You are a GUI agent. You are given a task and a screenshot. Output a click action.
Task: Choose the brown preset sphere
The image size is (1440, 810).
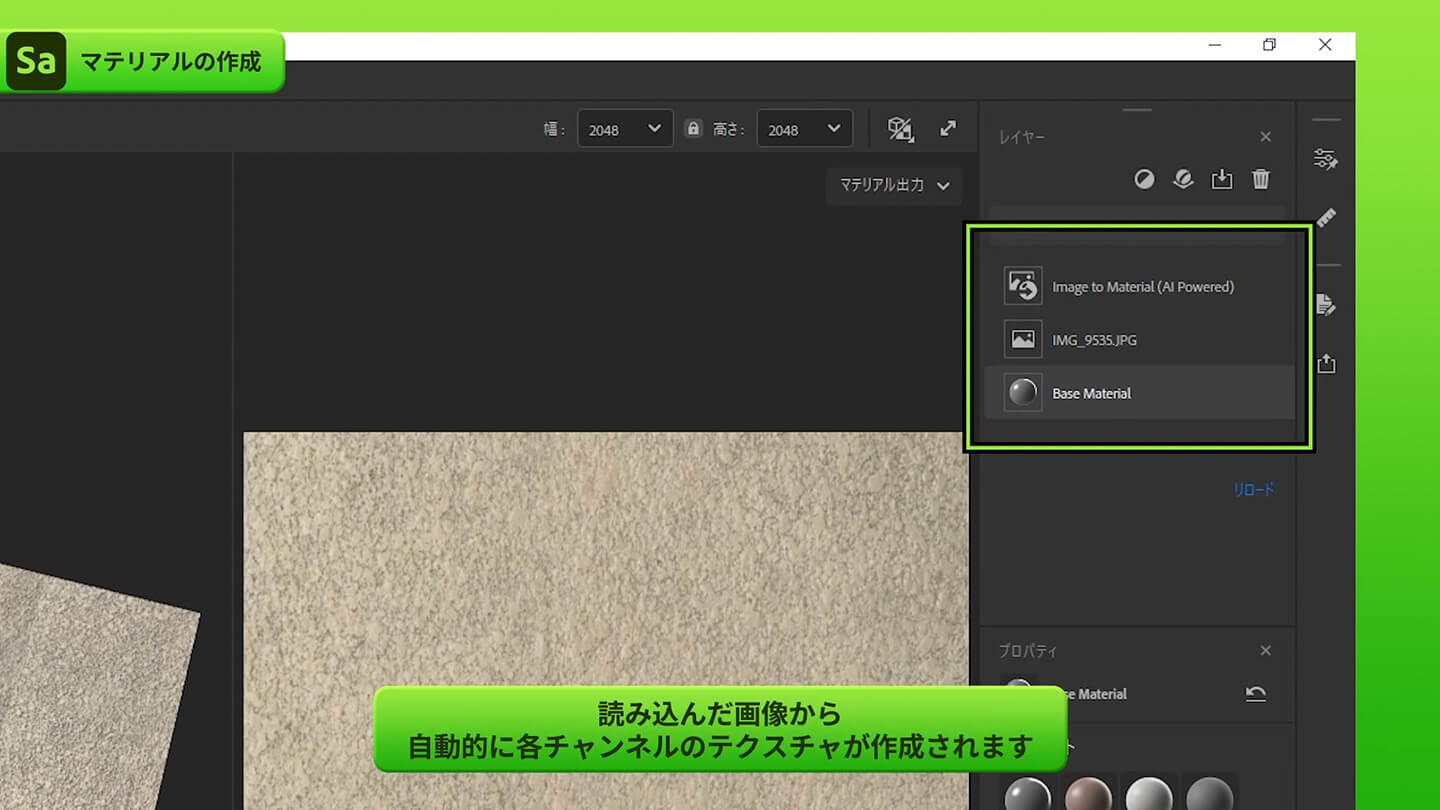[1088, 793]
